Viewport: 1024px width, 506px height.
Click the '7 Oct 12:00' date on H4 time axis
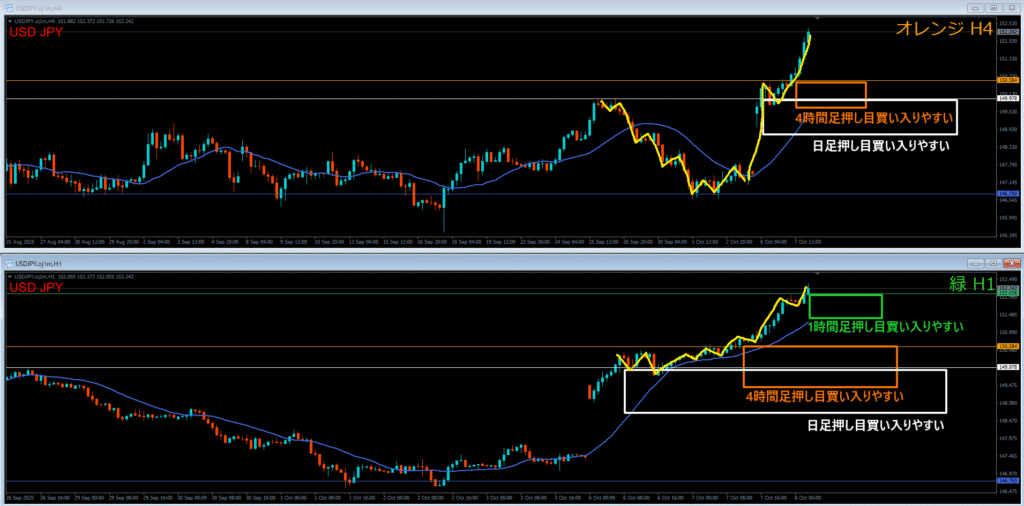[x=808, y=242]
